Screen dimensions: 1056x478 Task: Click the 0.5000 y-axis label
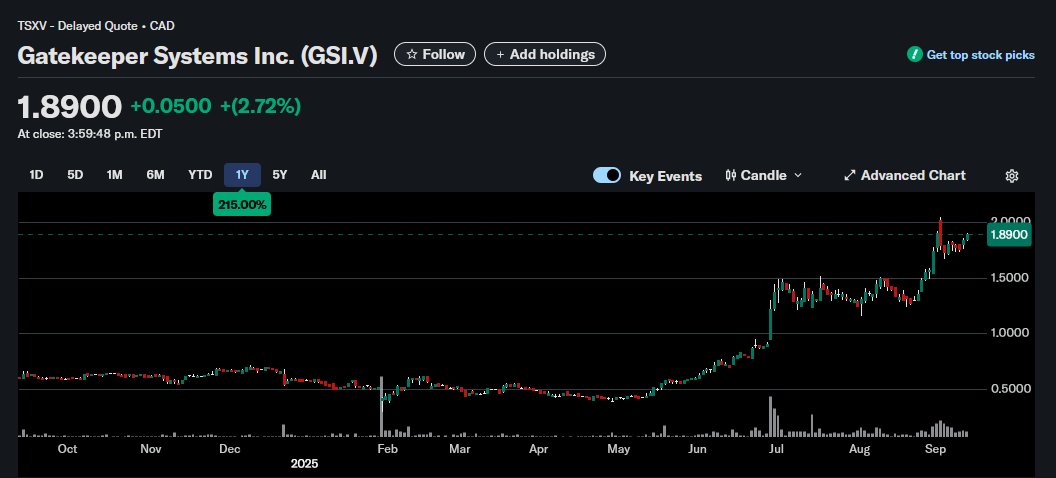1010,388
